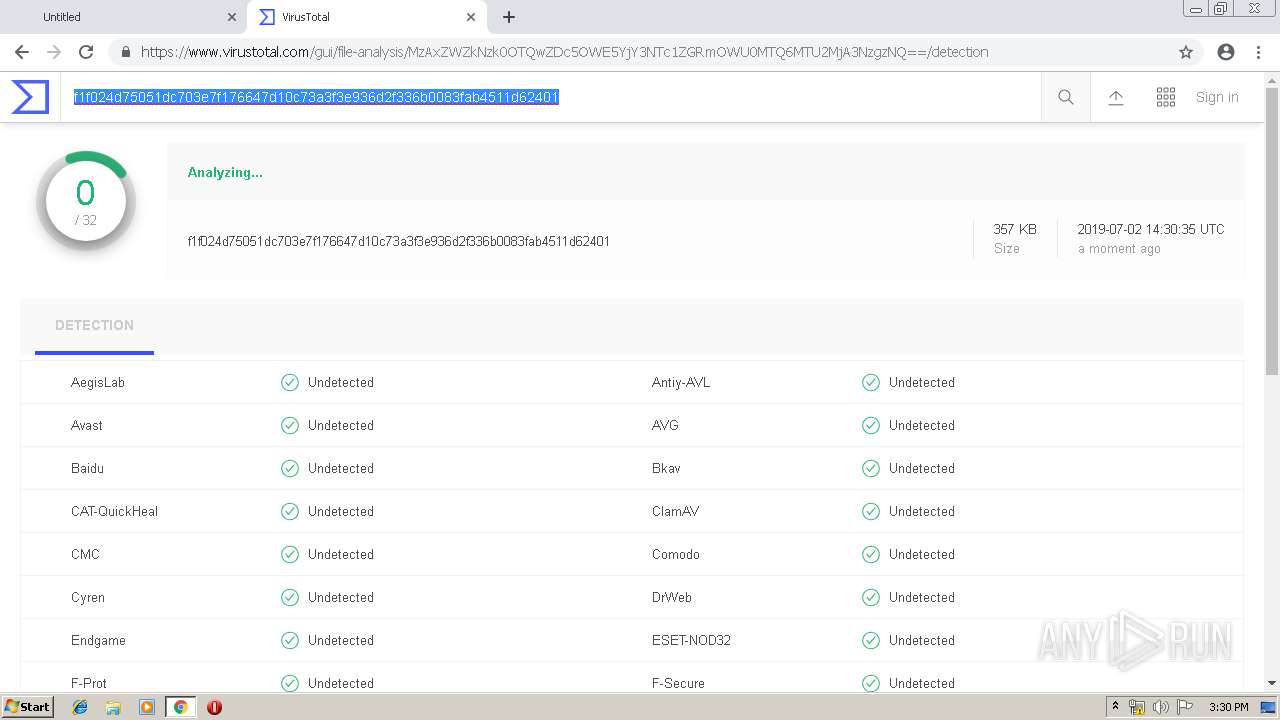Click the Endgame engine name

tap(98, 640)
